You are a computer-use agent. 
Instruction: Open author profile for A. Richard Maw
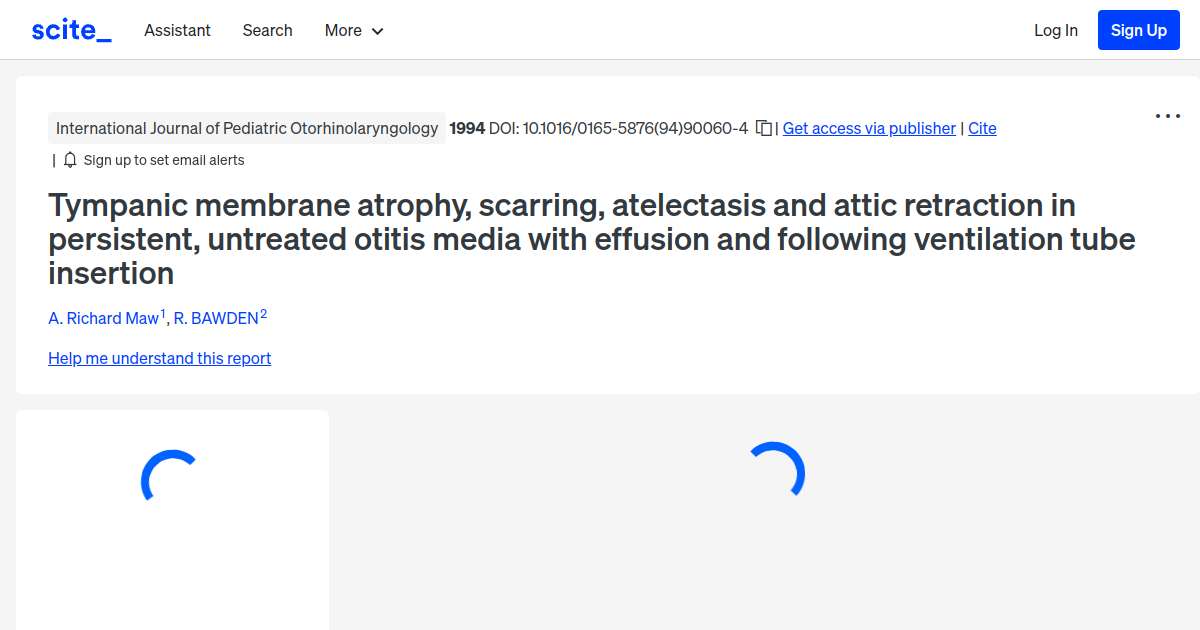pyautogui.click(x=103, y=318)
